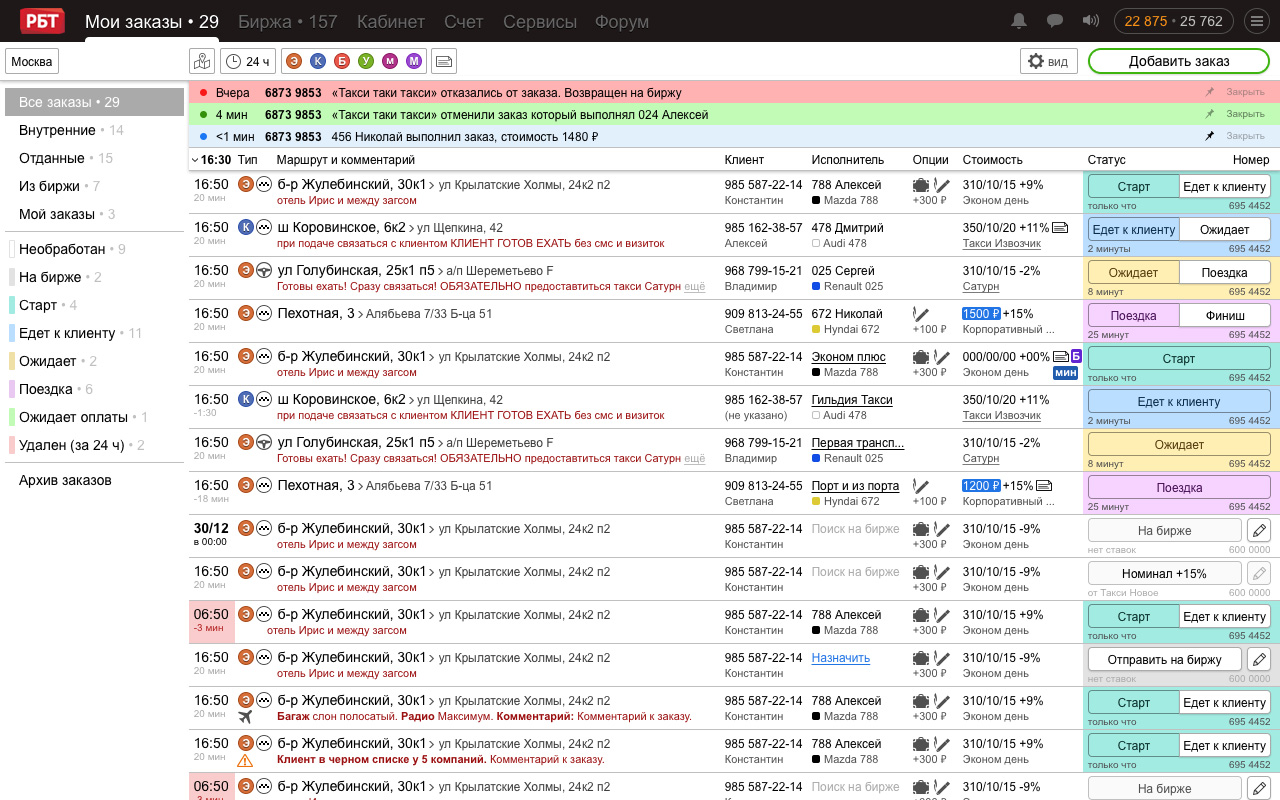Open the 'Гильдия Такси' executor link
This screenshot has width=1280, height=800.
click(852, 400)
